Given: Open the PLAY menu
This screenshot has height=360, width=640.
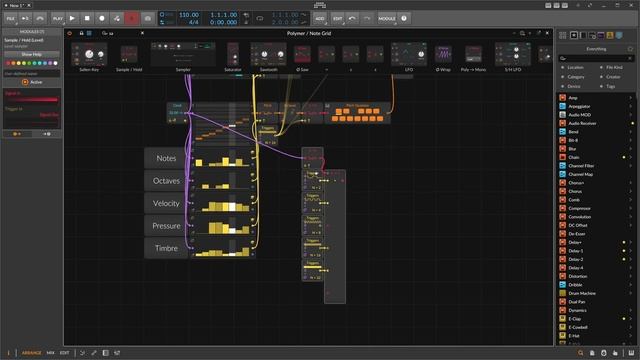Looking at the screenshot, I should (58, 18).
